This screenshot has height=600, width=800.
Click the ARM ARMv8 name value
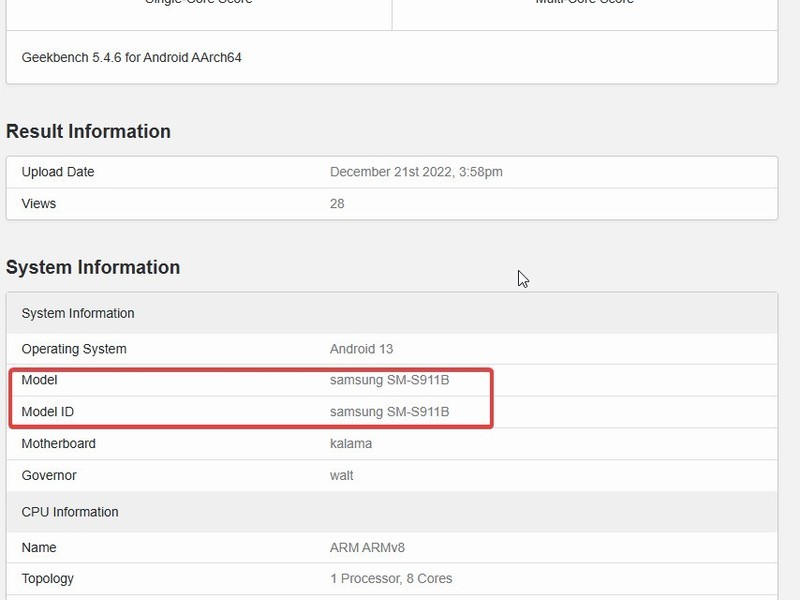pos(367,547)
